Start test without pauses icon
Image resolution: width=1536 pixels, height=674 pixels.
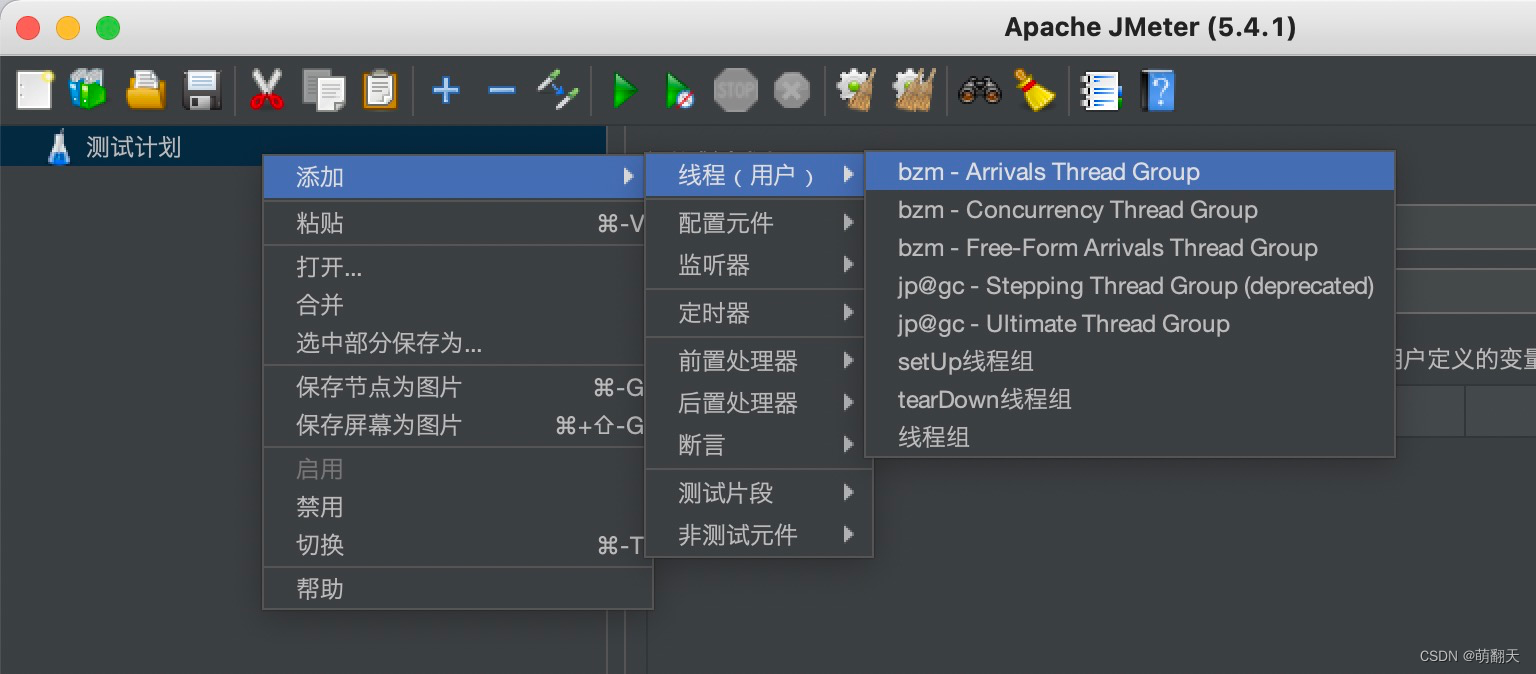[680, 91]
